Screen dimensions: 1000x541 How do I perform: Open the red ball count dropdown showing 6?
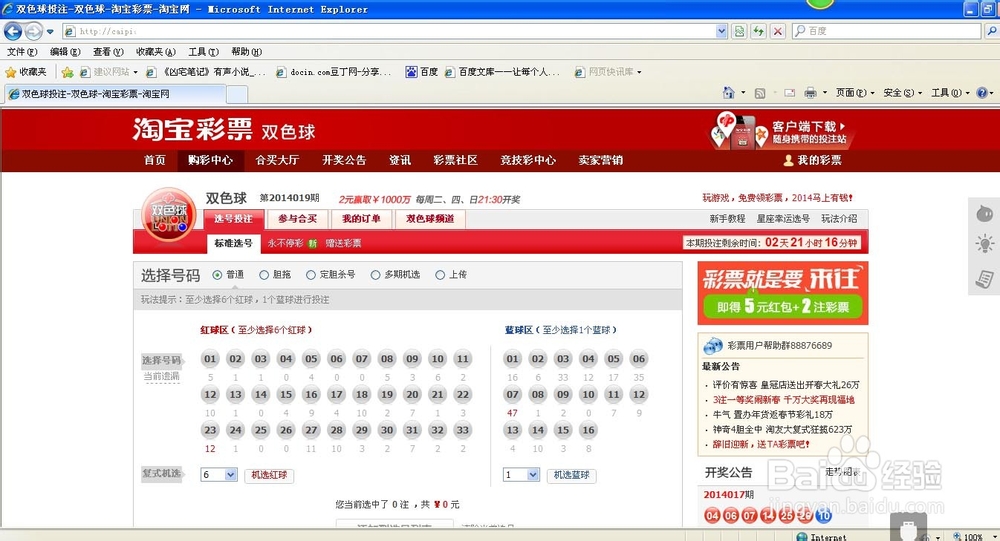click(219, 475)
